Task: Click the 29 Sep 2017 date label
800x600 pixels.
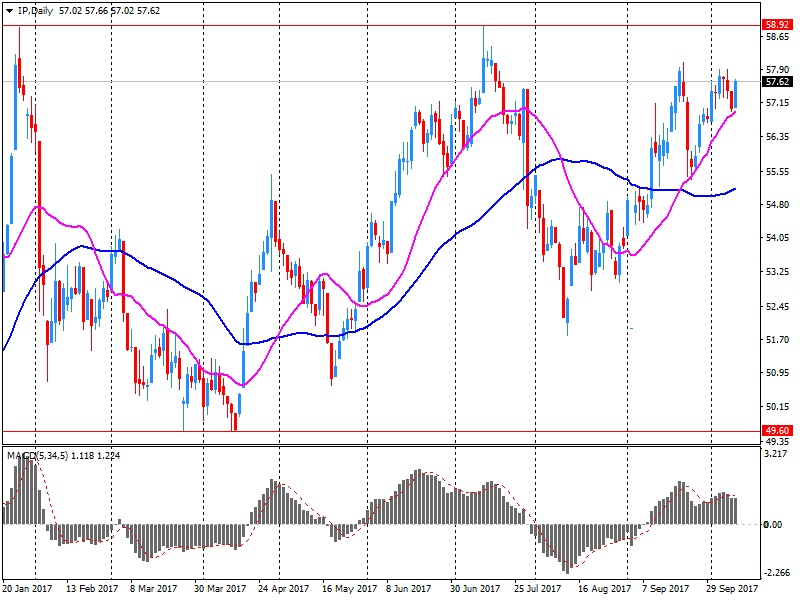Action: 732,589
